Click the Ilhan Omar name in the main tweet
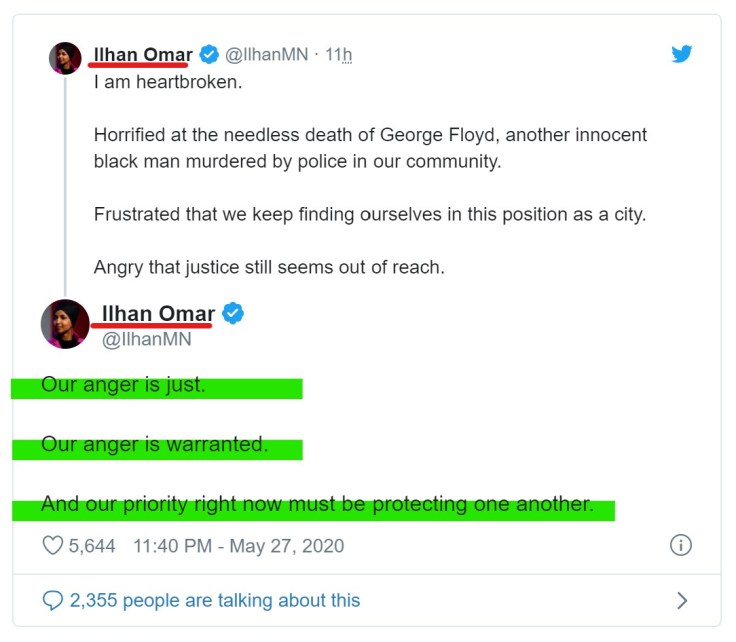The width and height of the screenshot is (736, 642). (x=158, y=314)
